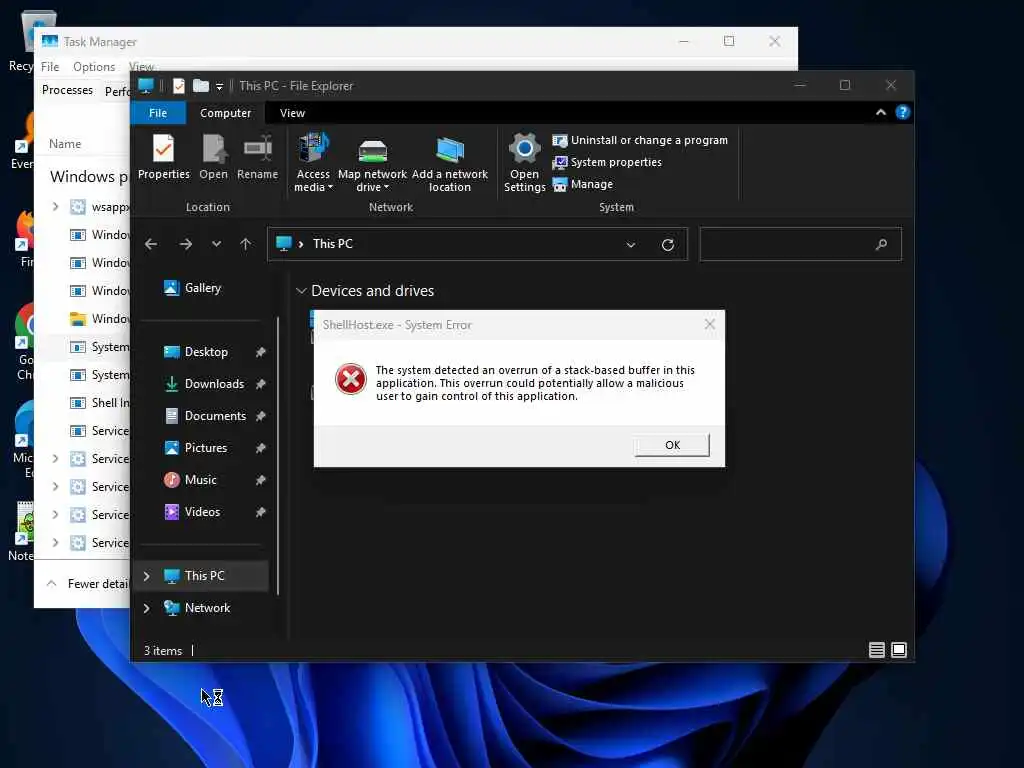This screenshot has height=768, width=1024.
Task: Click the blue Help question mark icon
Action: coord(903,112)
